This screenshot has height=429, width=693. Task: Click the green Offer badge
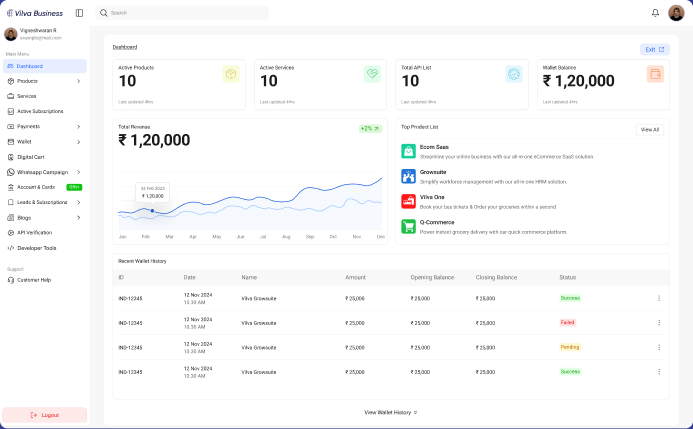(x=74, y=187)
